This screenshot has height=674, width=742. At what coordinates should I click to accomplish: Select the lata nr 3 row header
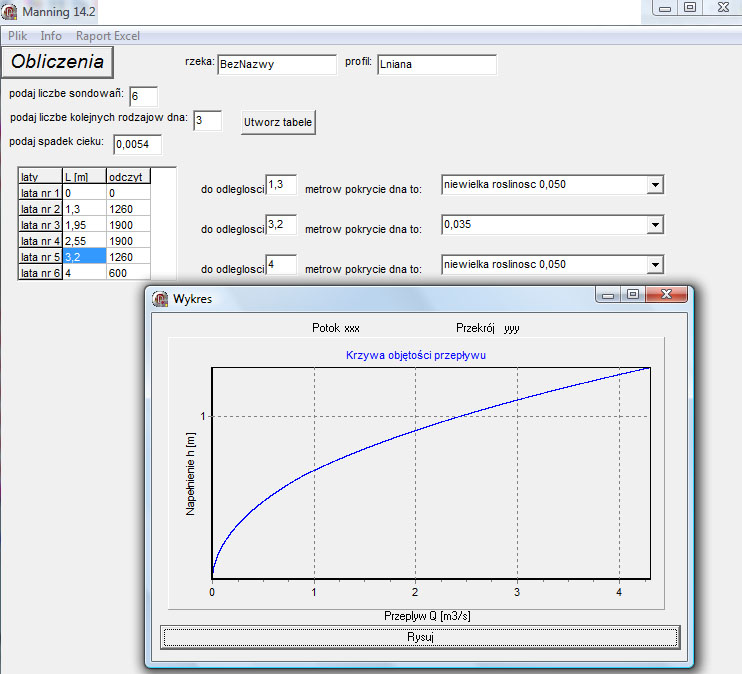tap(40, 225)
